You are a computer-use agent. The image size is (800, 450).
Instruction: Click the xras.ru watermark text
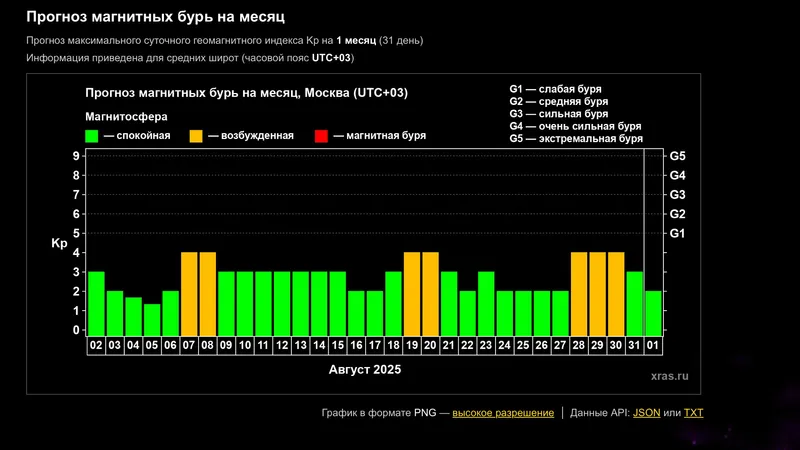(669, 377)
